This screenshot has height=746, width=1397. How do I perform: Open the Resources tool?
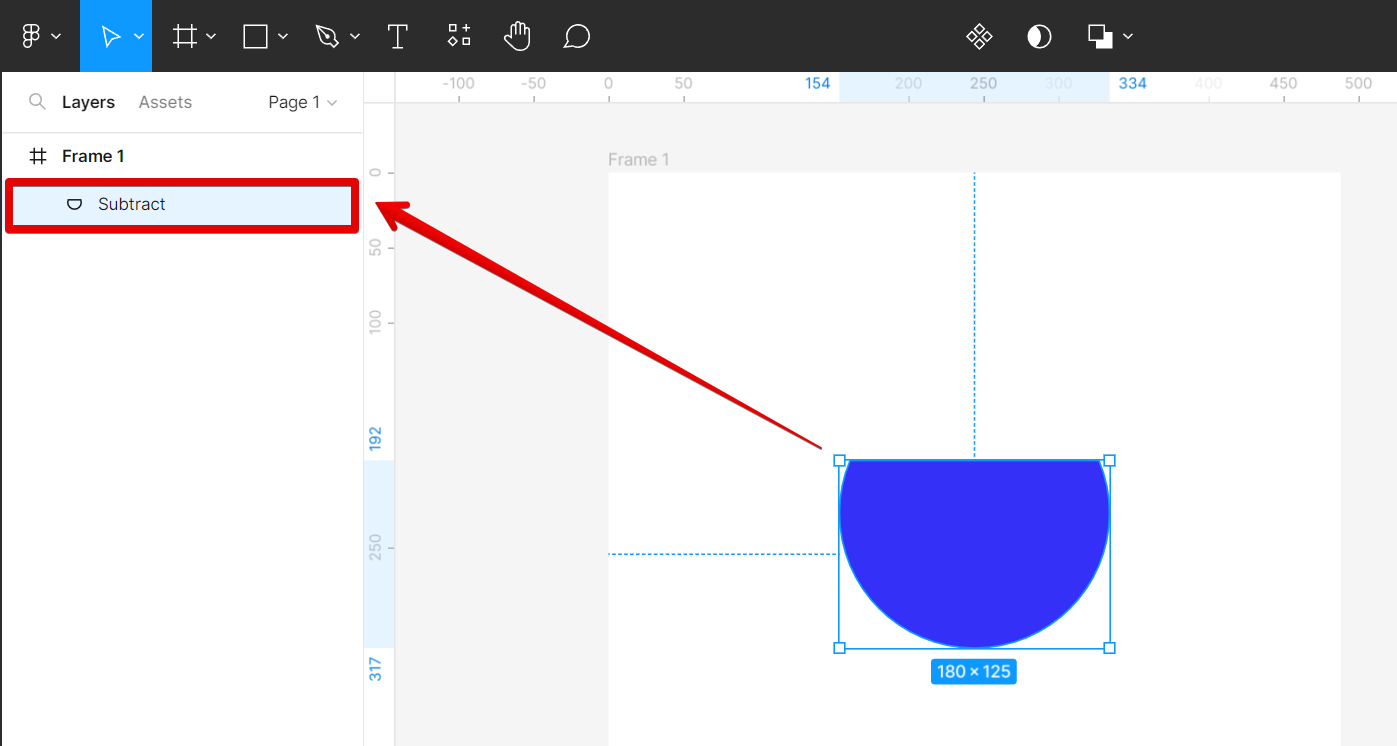[459, 37]
